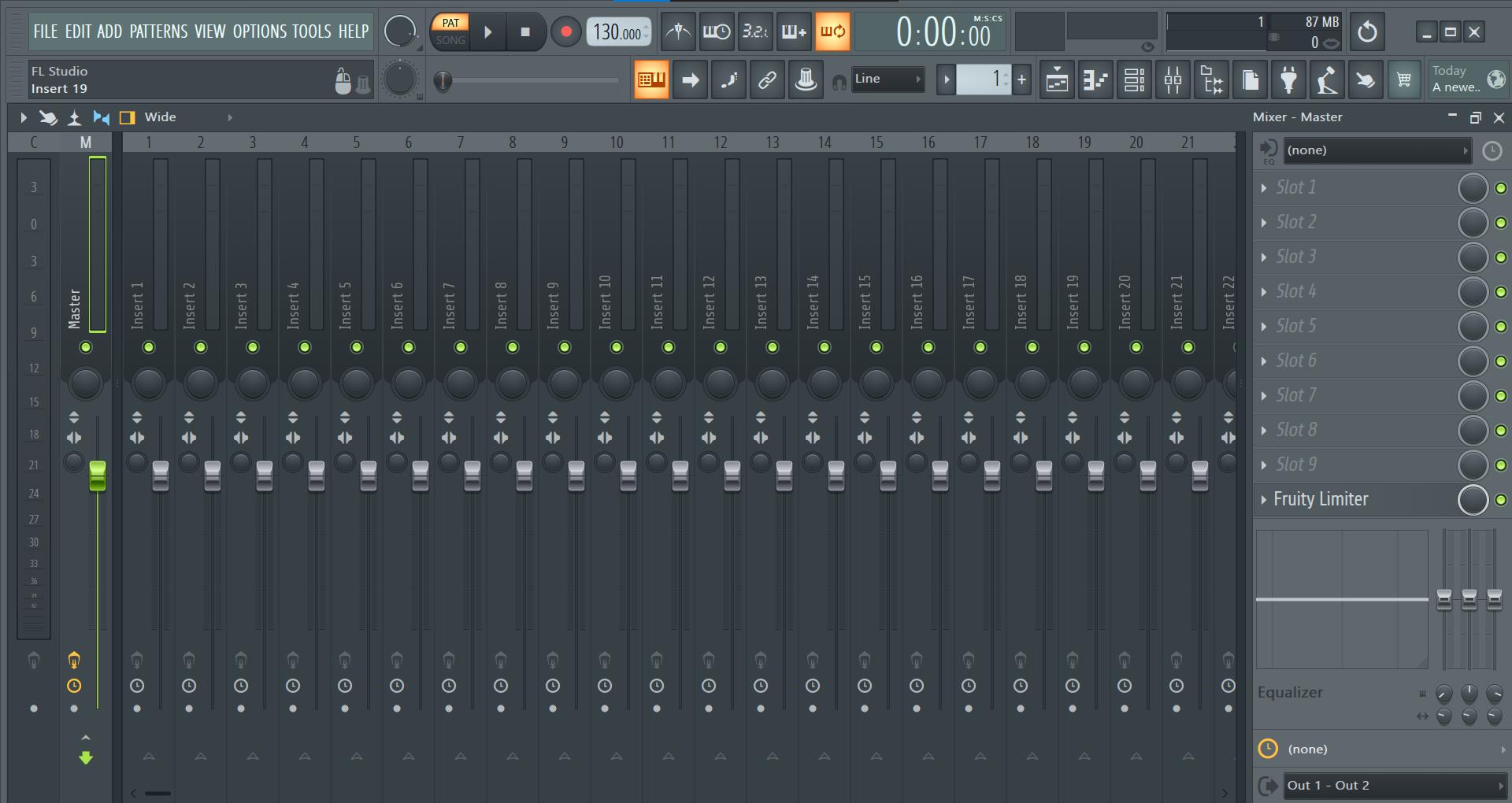
Task: Open the Channel rack view icon
Action: (1134, 80)
